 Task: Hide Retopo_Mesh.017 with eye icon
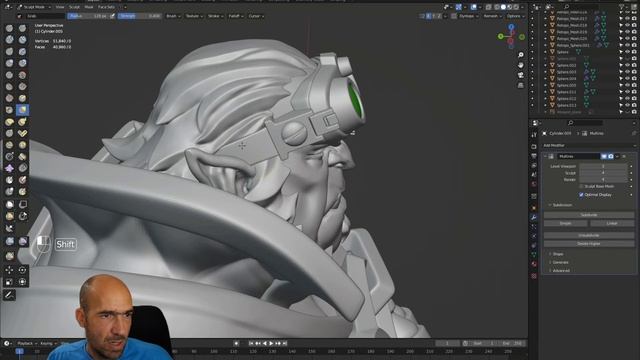[x=627, y=18]
